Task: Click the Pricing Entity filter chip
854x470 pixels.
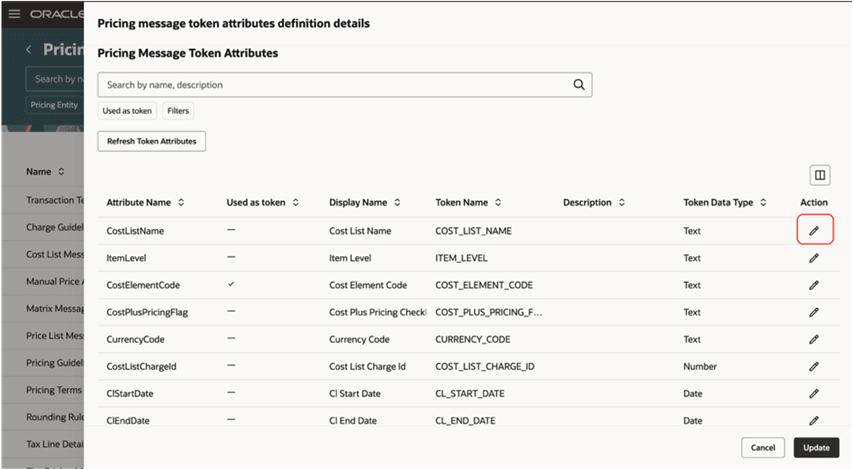Action: (54, 105)
